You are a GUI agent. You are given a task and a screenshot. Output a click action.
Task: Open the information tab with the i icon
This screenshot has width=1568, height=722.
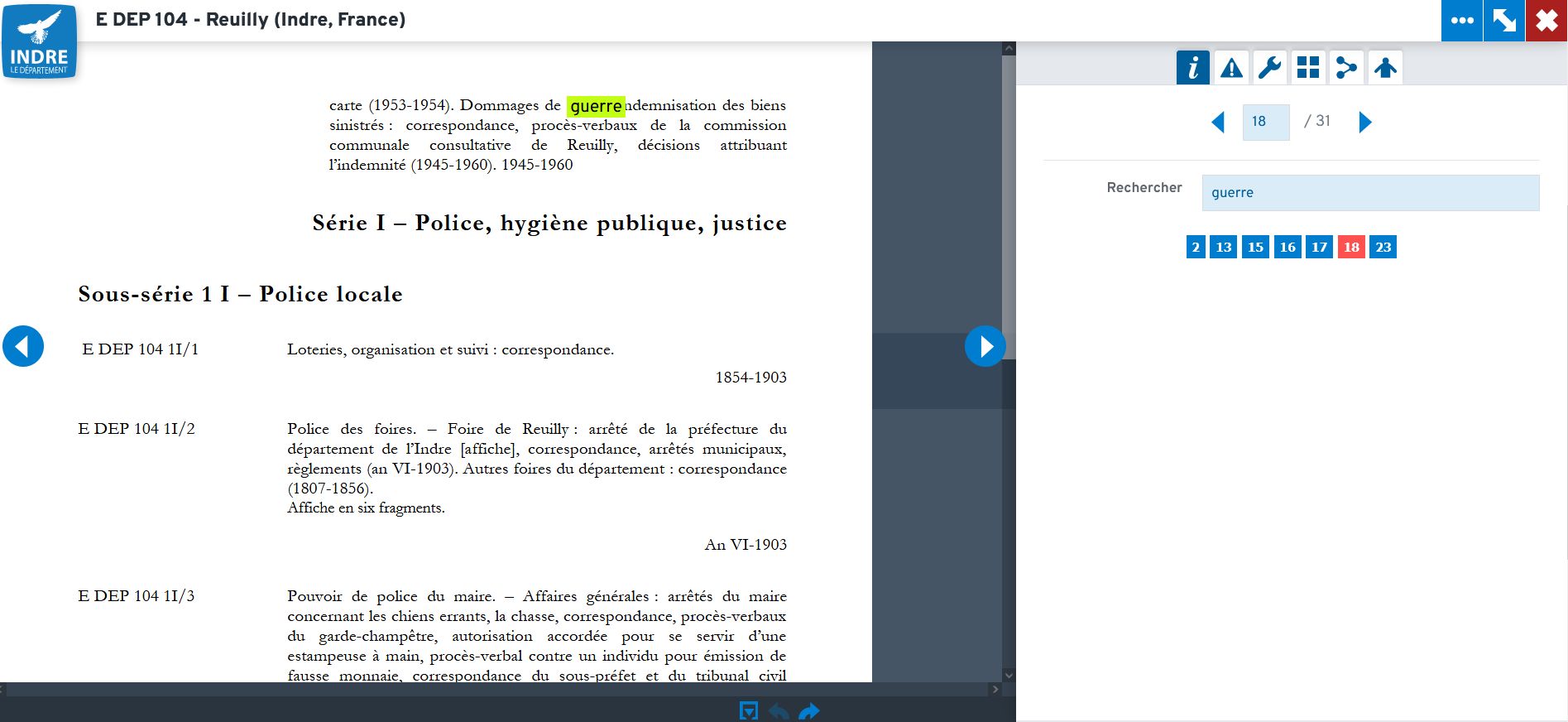tap(1192, 68)
